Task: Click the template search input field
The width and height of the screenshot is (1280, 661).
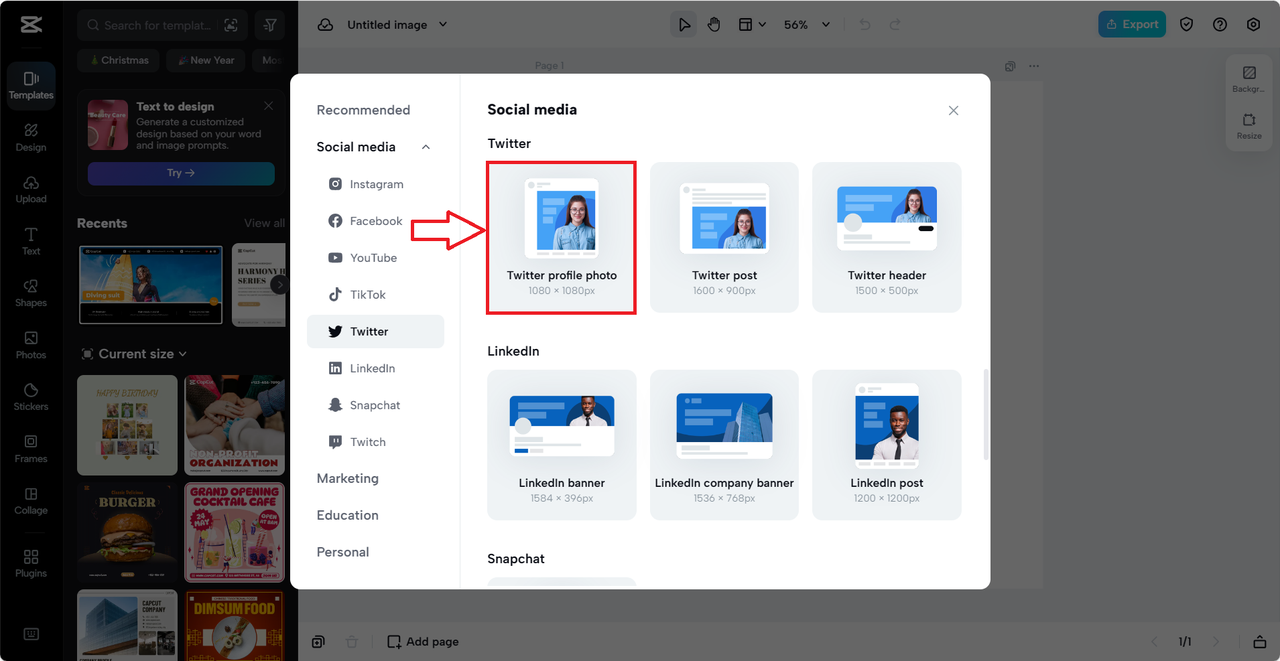Action: (x=160, y=25)
